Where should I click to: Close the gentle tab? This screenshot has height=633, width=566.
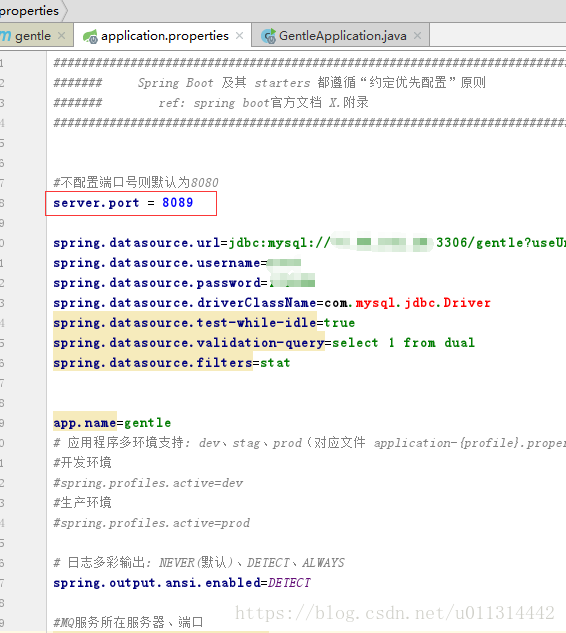(x=61, y=36)
